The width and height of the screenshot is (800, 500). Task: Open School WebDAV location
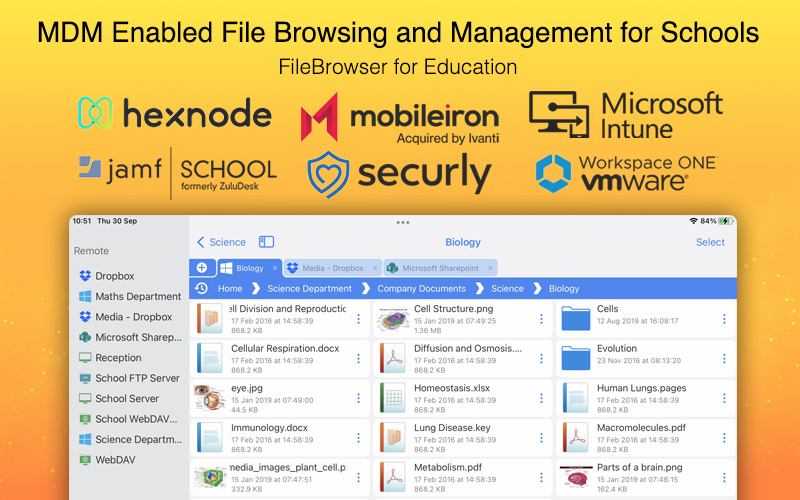128,419
